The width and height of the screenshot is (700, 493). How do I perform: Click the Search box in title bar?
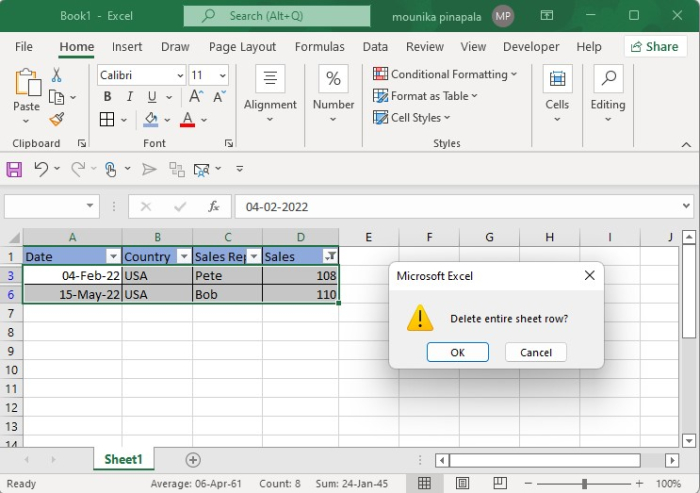click(277, 16)
